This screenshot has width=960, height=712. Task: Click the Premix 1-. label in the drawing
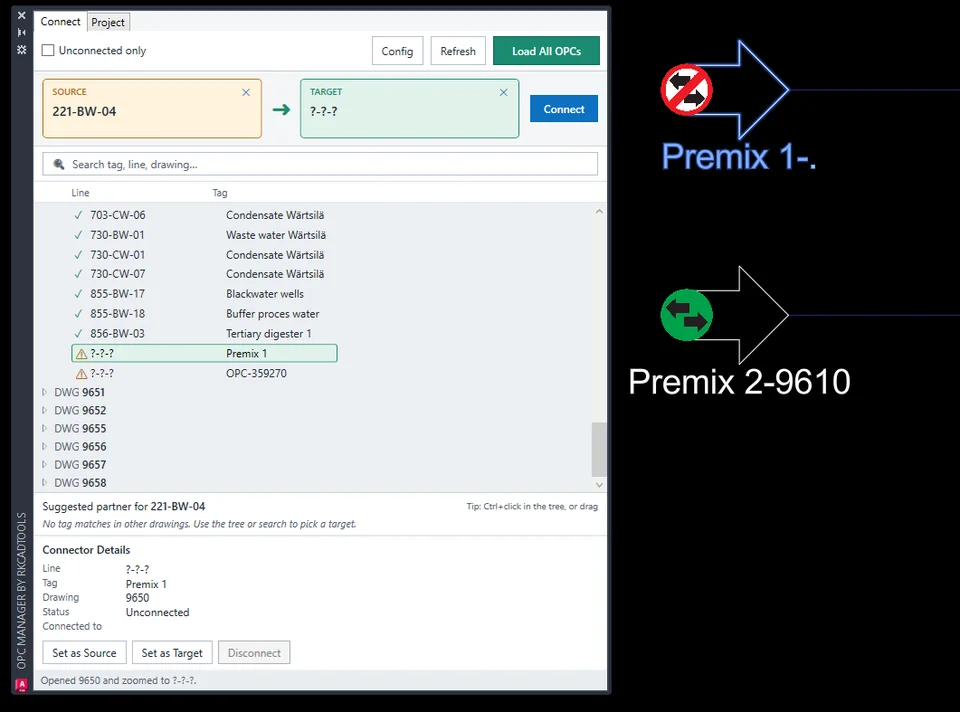click(738, 157)
